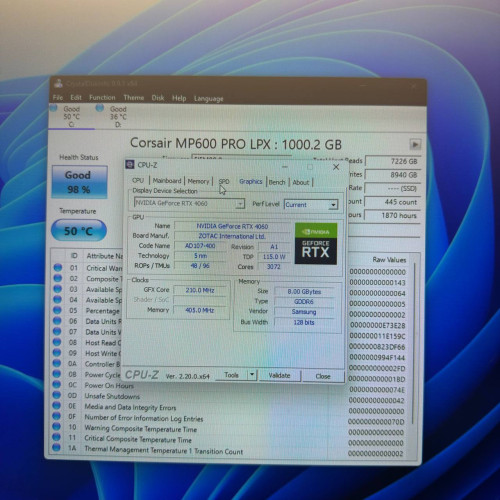500x500 pixels.
Task: Click the status icon for Unsafe Shutdowns row
Action: pyautogui.click(x=57, y=395)
